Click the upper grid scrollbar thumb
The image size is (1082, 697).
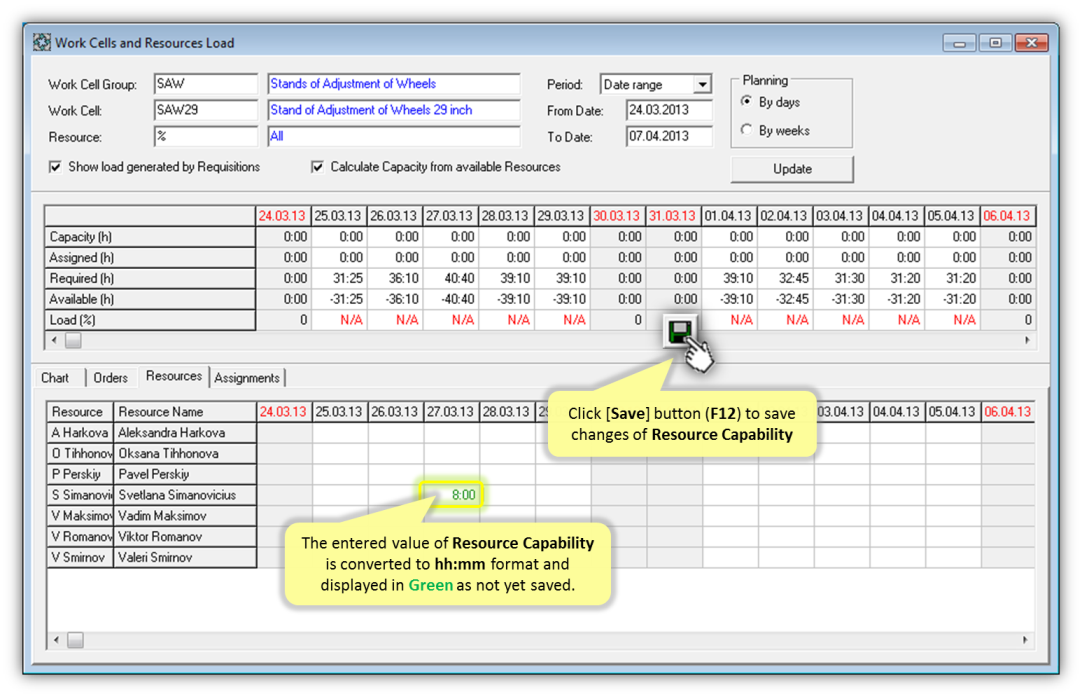click(x=73, y=340)
